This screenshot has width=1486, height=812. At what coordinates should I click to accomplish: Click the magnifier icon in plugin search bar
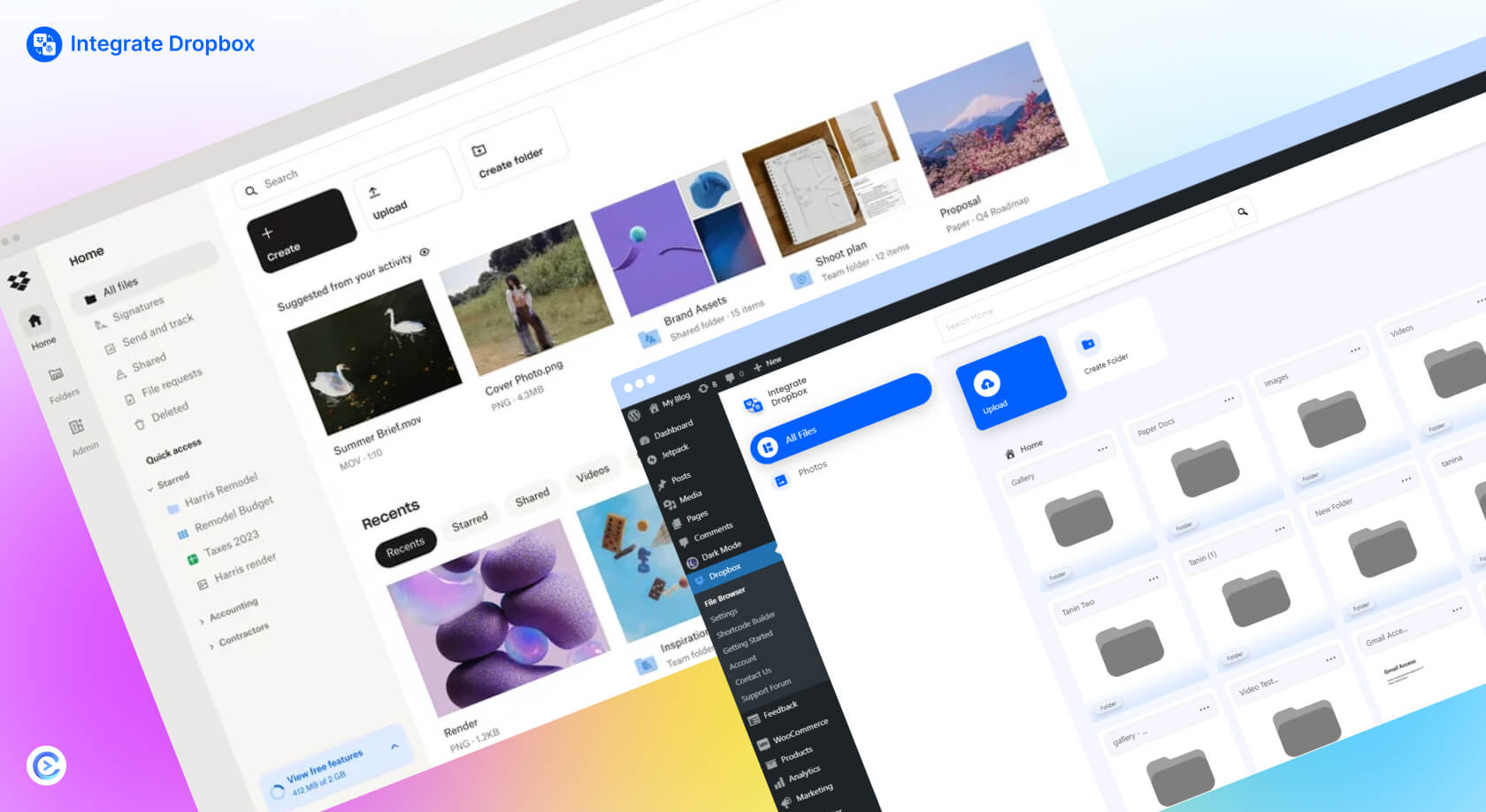coord(1243,212)
